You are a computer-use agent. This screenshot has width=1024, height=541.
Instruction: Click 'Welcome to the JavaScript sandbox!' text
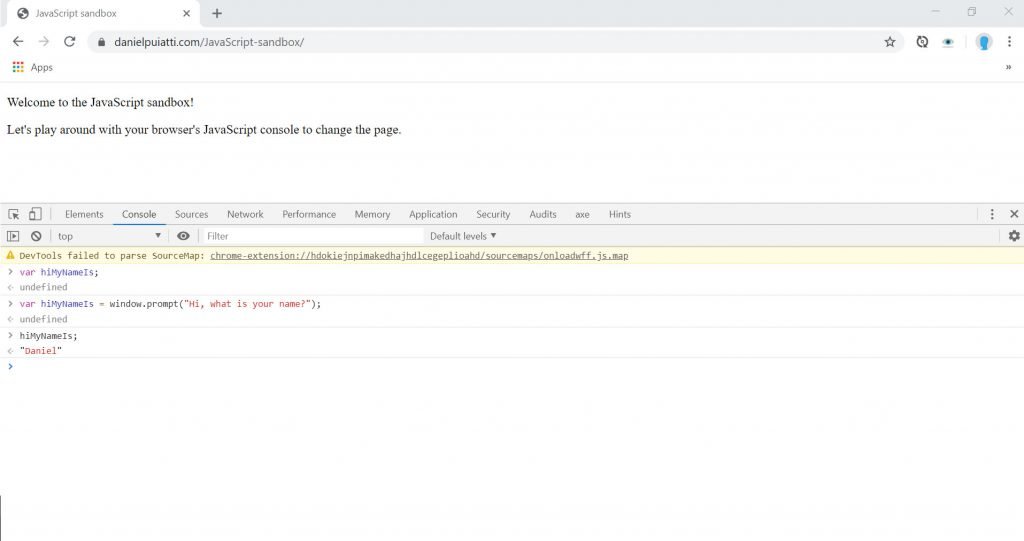(100, 103)
